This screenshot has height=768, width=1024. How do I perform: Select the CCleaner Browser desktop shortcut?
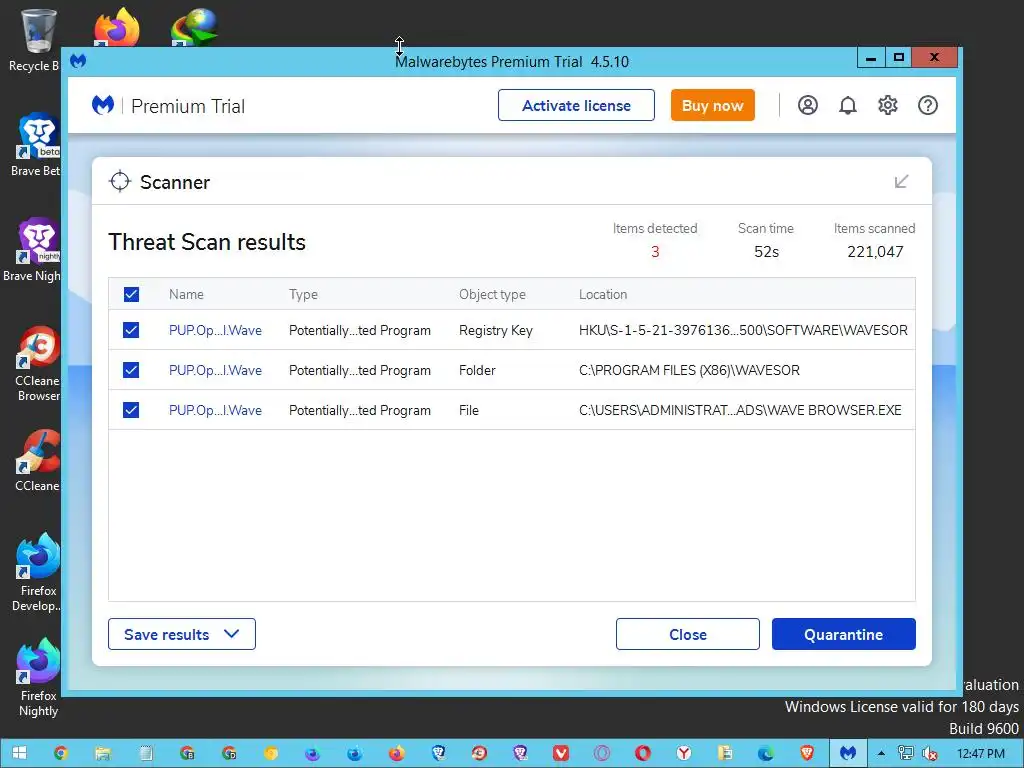tap(38, 363)
